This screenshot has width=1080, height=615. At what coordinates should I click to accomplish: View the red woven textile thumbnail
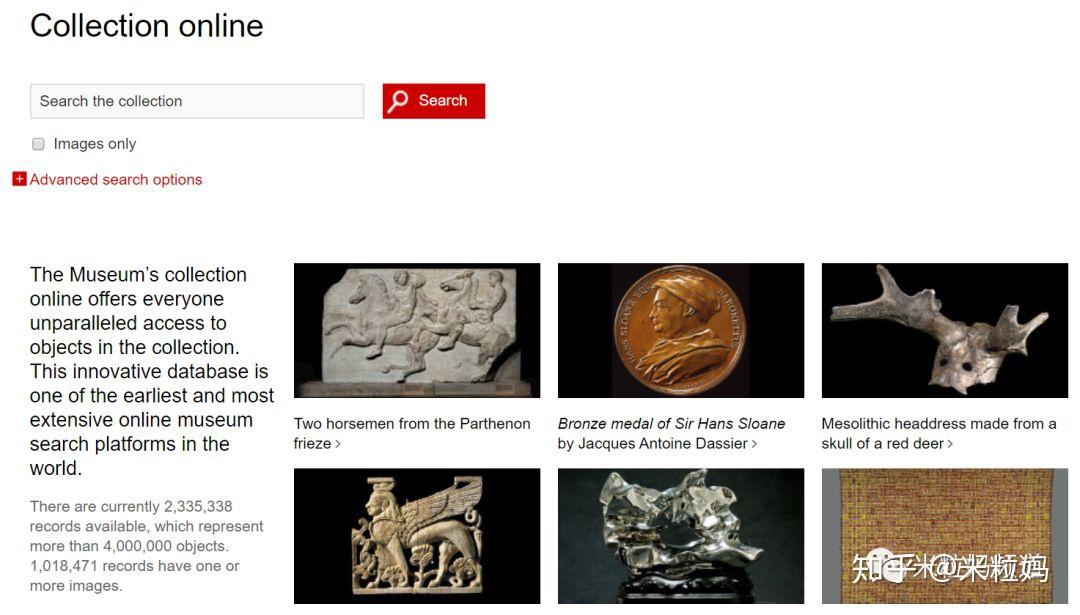click(944, 536)
